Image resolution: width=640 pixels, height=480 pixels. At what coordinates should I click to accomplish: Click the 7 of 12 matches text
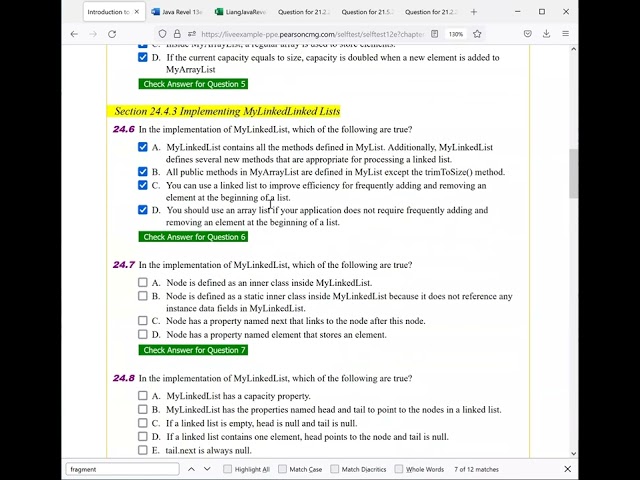476,469
